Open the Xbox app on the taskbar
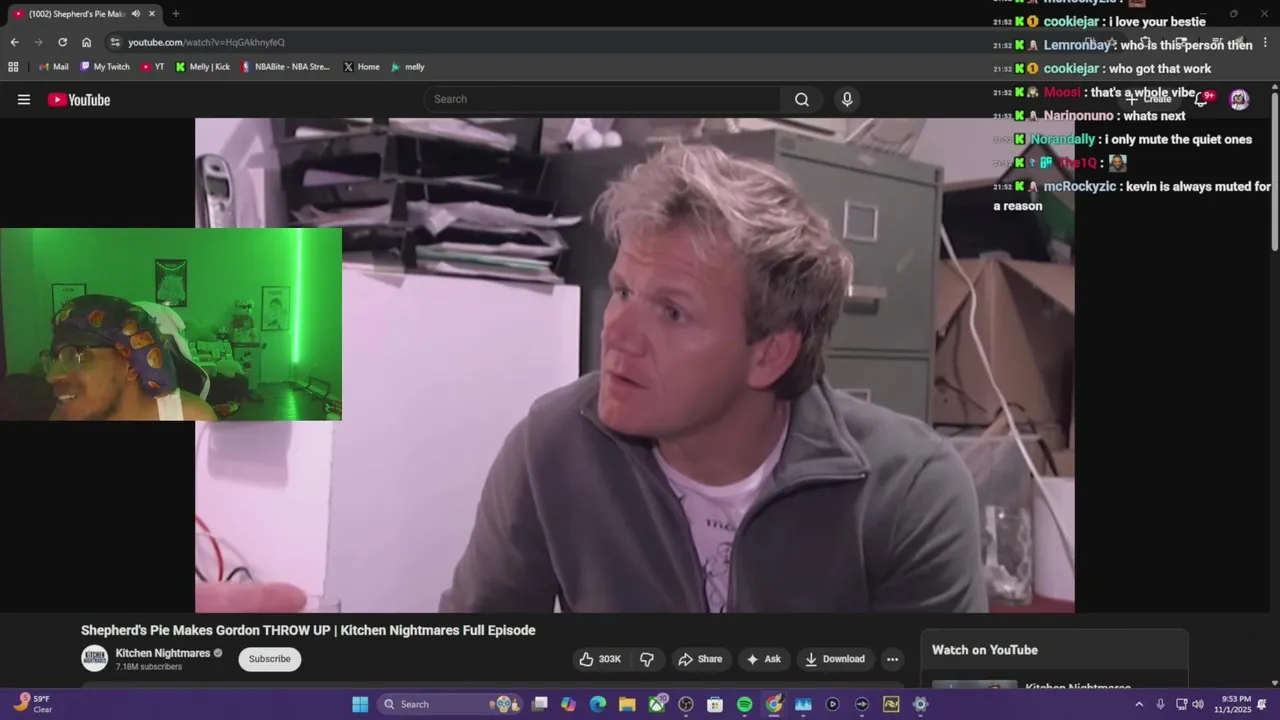Image resolution: width=1280 pixels, height=720 pixels. (657, 704)
